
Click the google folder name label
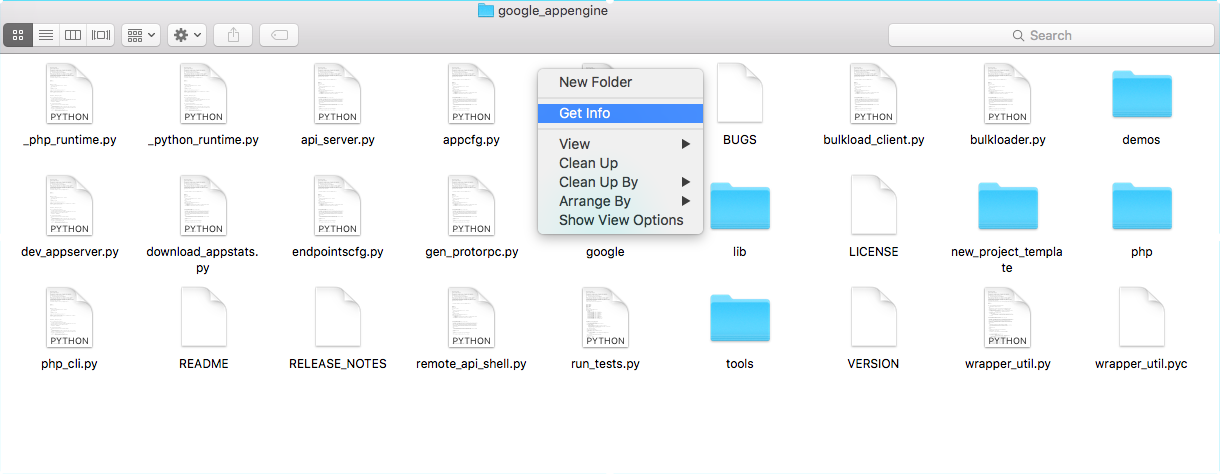click(605, 252)
